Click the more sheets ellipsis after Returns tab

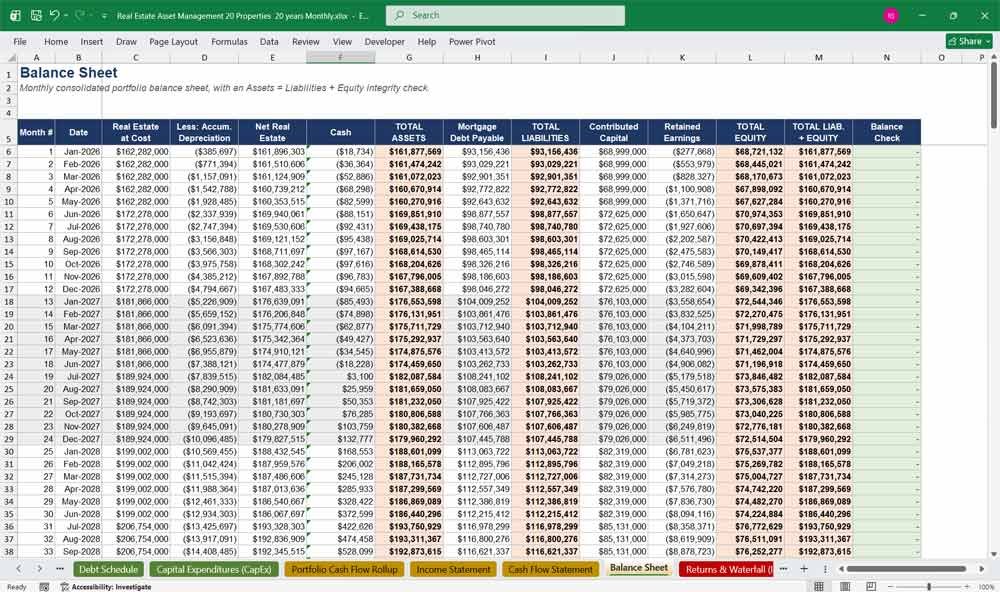tap(783, 568)
